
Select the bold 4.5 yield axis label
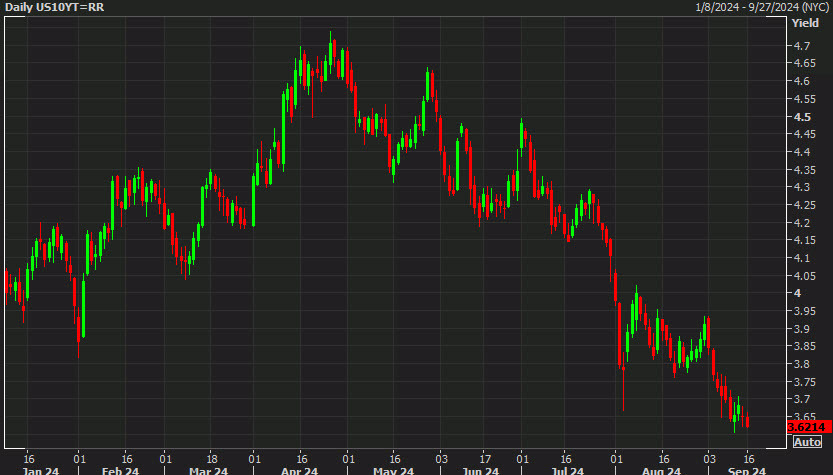point(802,117)
